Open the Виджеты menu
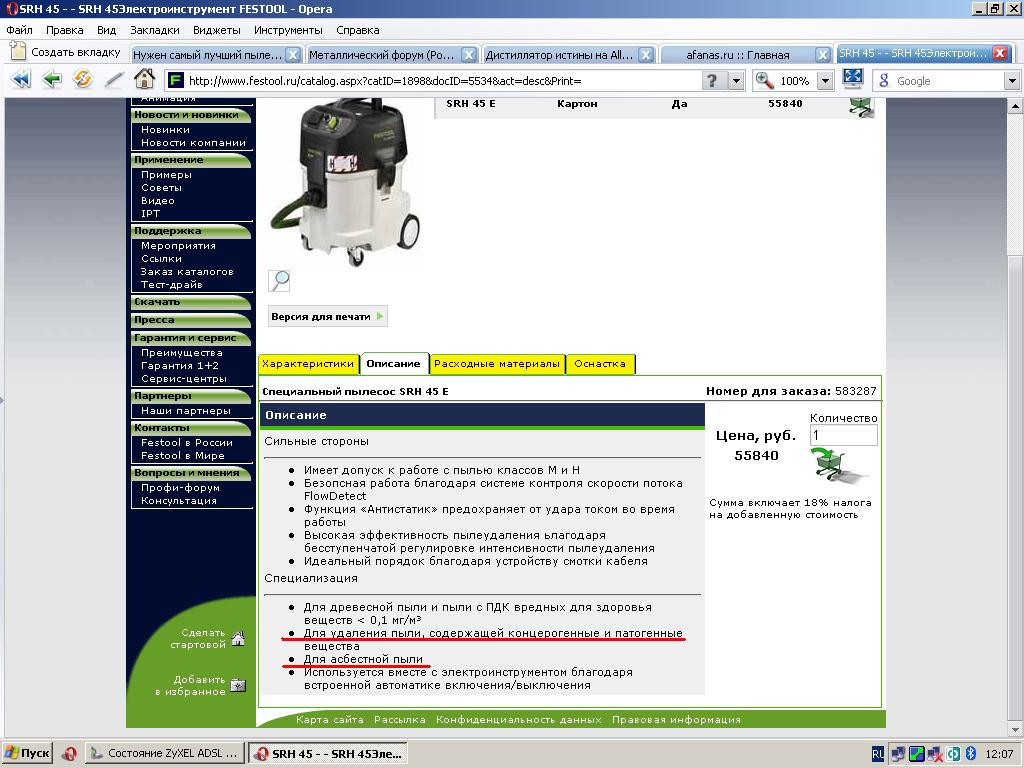1024x768 pixels. coord(217,30)
